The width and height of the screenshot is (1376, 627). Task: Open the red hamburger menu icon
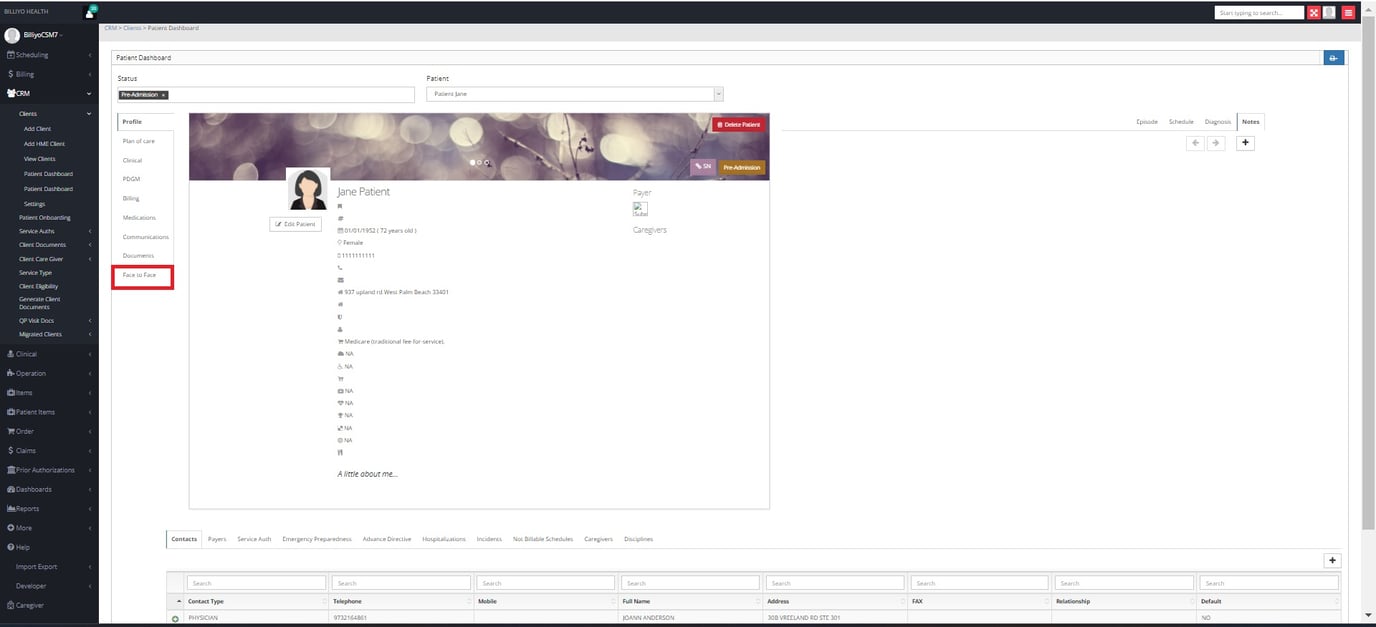[x=1348, y=13]
